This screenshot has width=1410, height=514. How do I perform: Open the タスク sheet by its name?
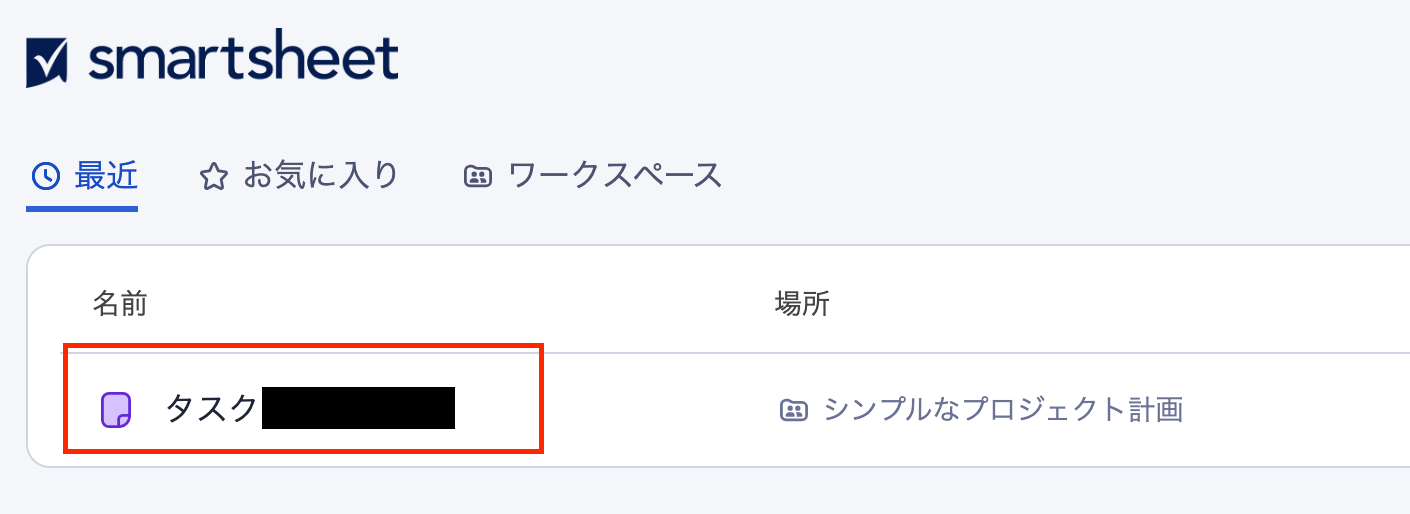pos(211,409)
